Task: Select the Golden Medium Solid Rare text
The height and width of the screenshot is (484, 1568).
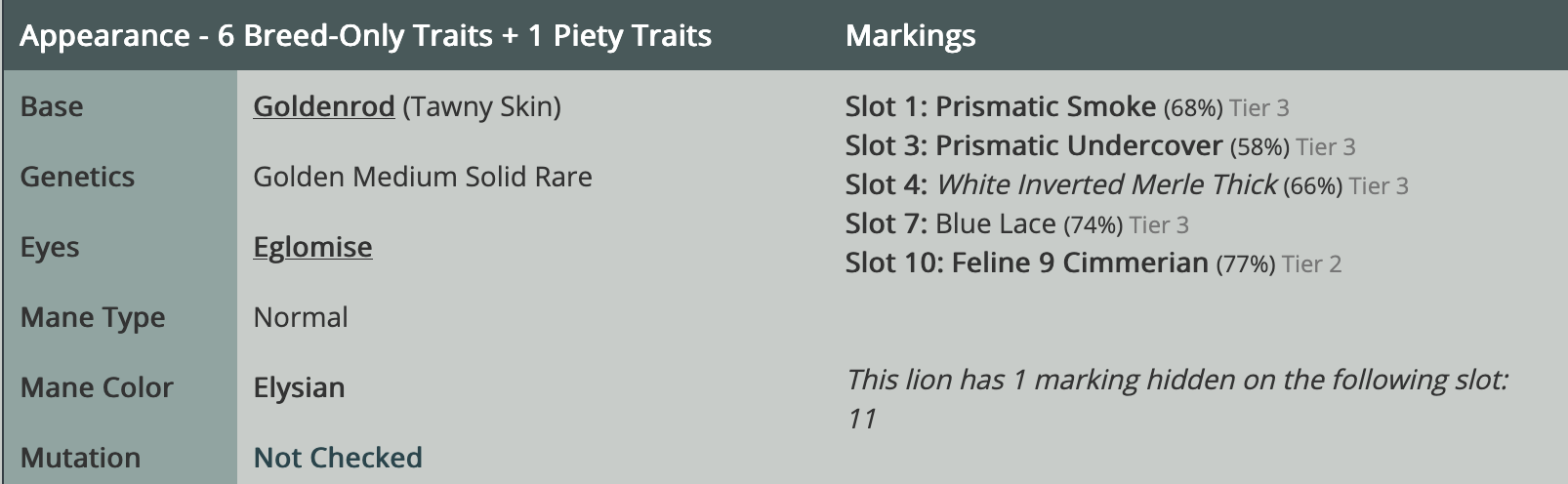Action: pyautogui.click(x=423, y=177)
